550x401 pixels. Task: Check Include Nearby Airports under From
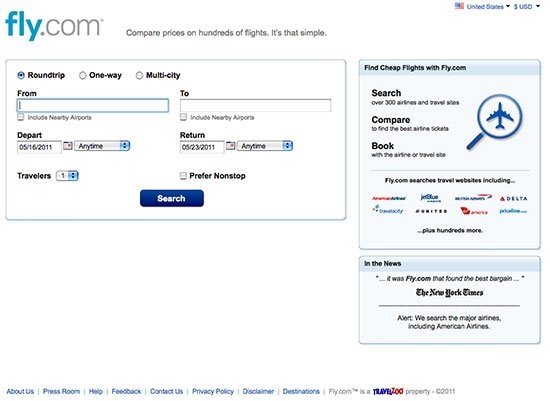click(21, 117)
